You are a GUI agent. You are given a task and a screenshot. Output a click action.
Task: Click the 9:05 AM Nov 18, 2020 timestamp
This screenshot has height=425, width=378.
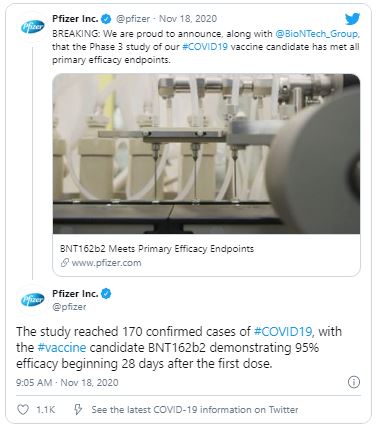point(67,382)
